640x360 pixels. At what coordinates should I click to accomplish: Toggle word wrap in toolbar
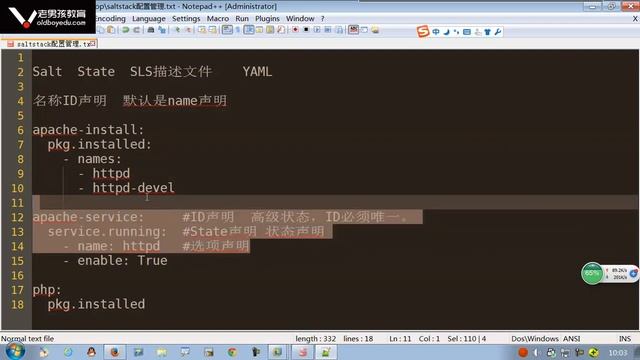(x=227, y=30)
